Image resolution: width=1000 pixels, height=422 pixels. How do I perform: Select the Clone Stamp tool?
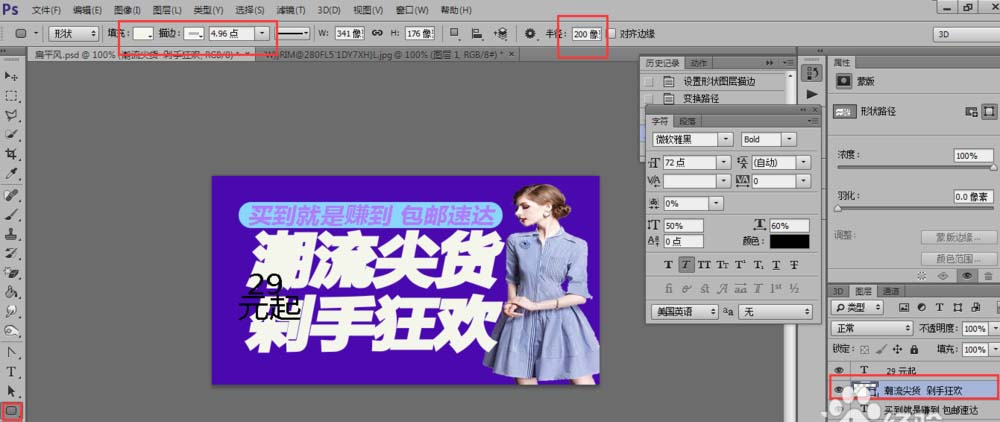11,233
